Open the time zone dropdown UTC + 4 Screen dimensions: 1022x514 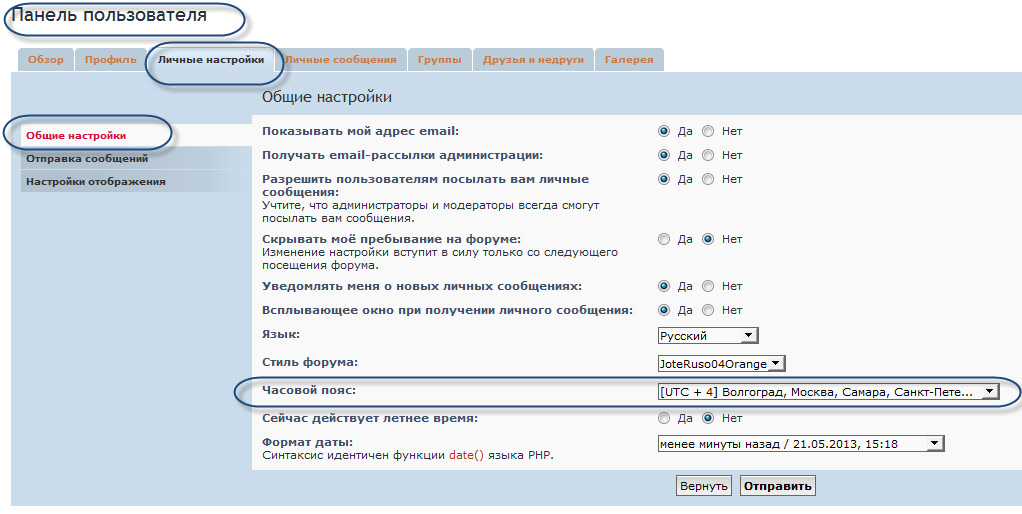pos(827,392)
